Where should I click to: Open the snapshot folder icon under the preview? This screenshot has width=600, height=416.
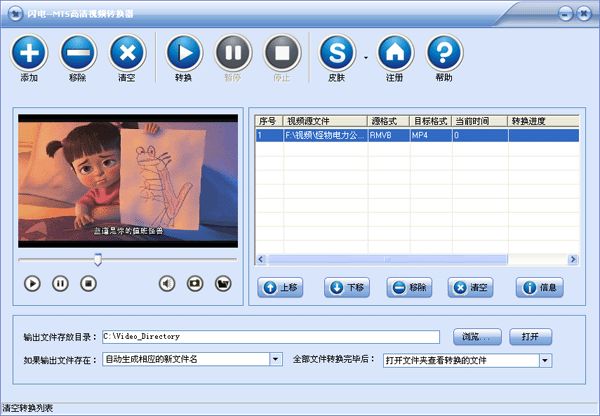(223, 283)
